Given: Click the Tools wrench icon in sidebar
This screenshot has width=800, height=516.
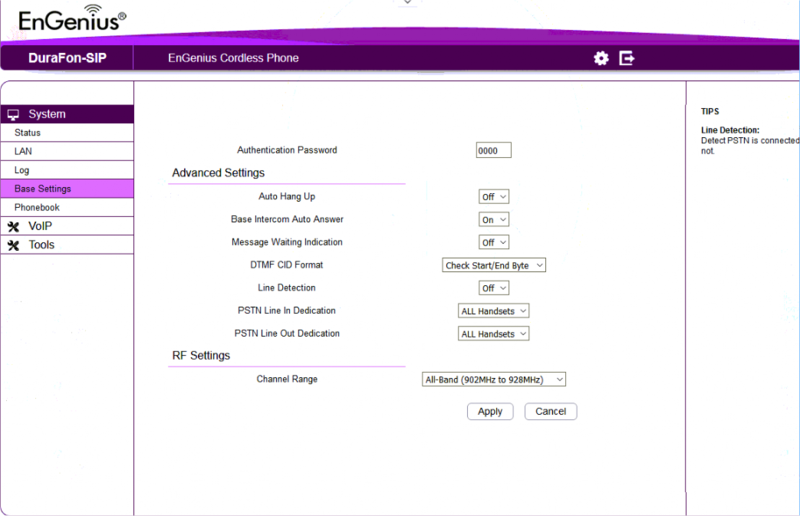Looking at the screenshot, I should pos(13,245).
